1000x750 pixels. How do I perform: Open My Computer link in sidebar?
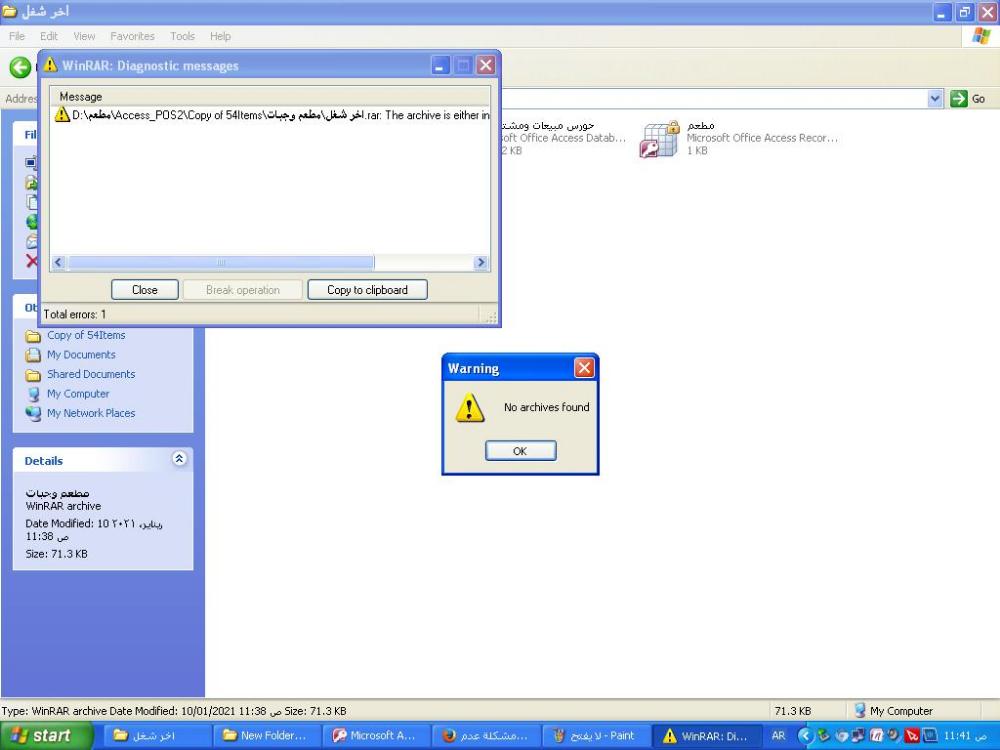point(78,393)
